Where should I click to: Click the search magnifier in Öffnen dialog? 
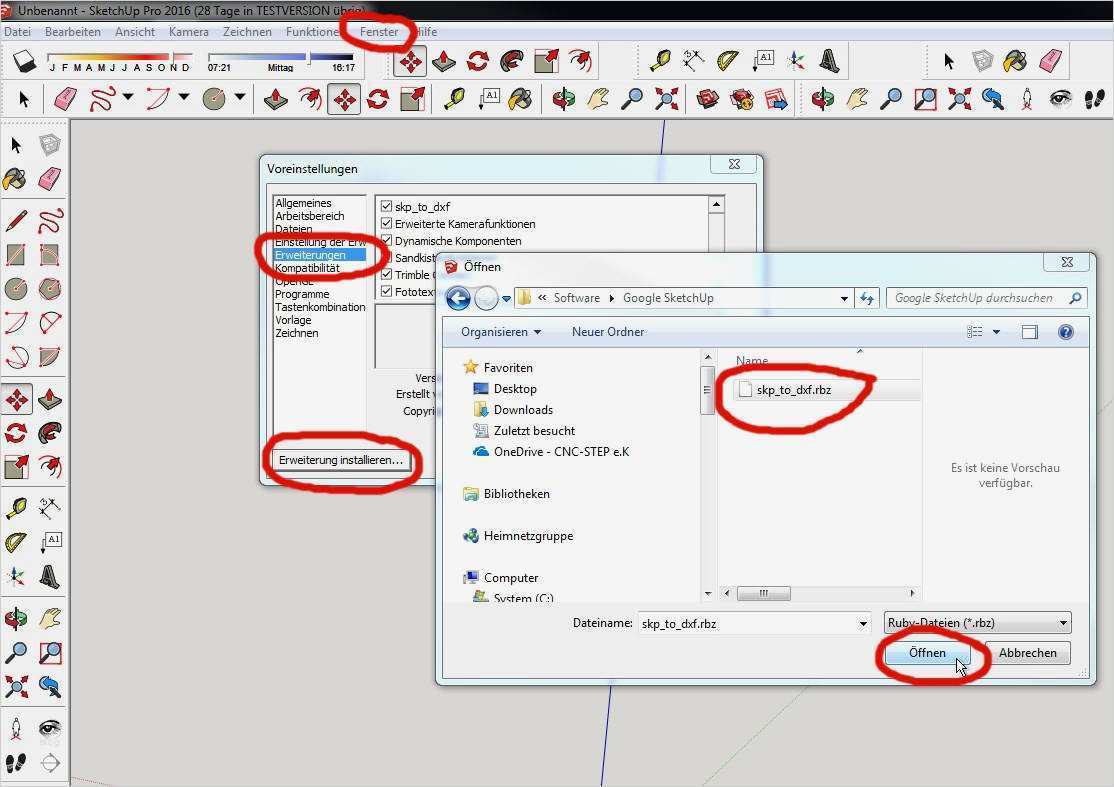click(1076, 298)
